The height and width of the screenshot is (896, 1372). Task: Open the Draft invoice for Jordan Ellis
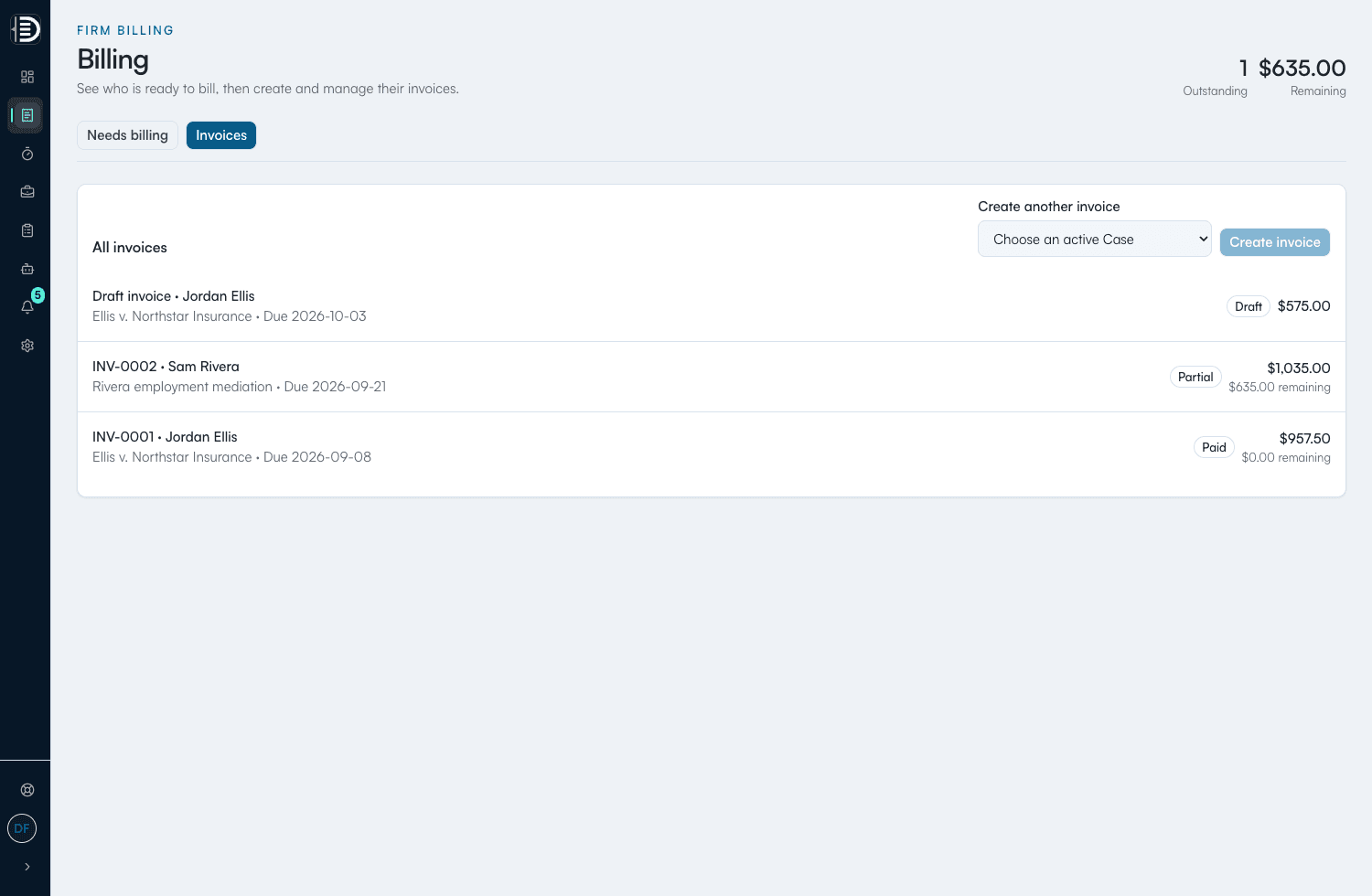(x=712, y=306)
